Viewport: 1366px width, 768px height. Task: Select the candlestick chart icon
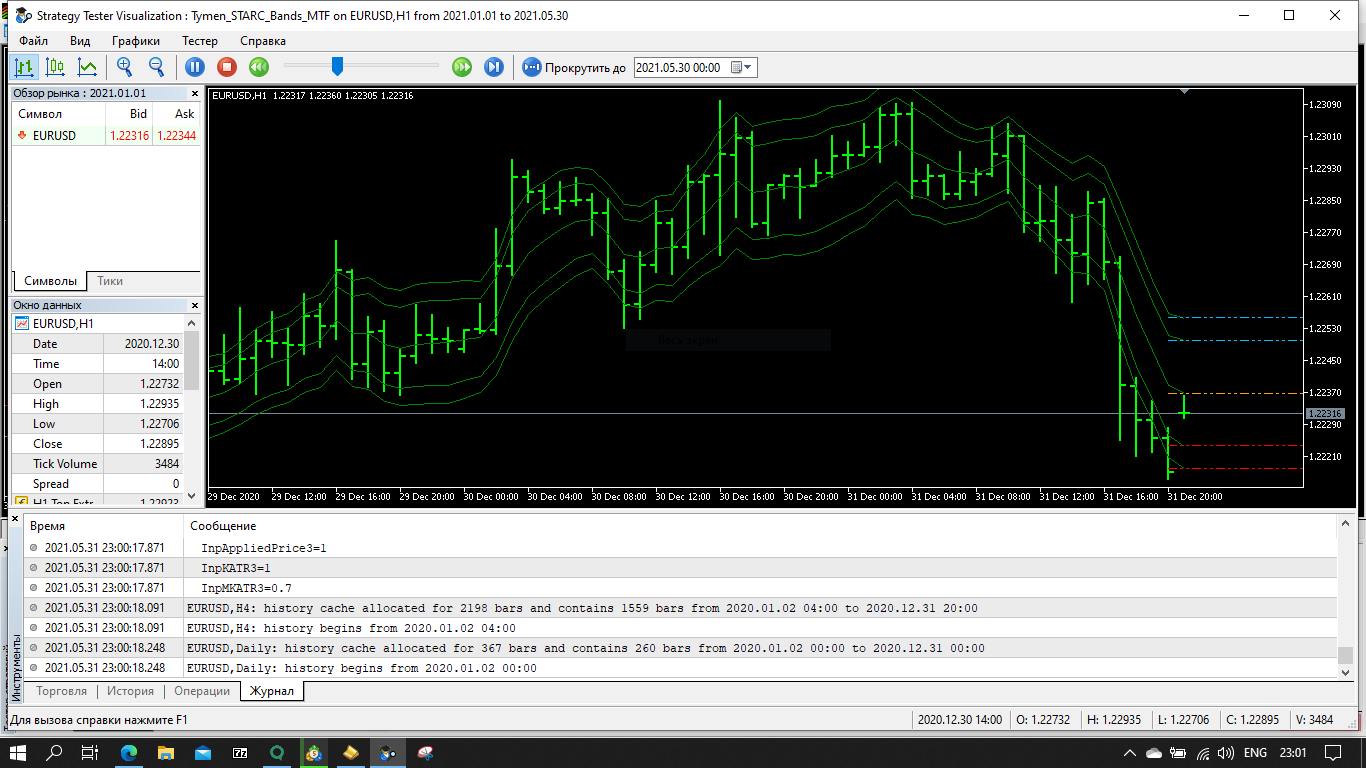55,66
